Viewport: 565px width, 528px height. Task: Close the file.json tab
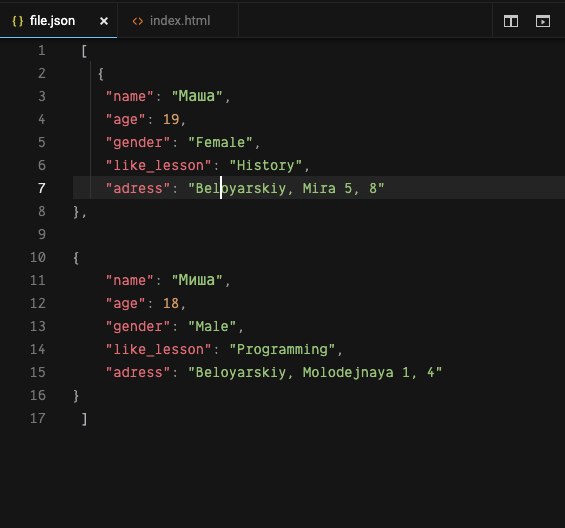tap(104, 21)
